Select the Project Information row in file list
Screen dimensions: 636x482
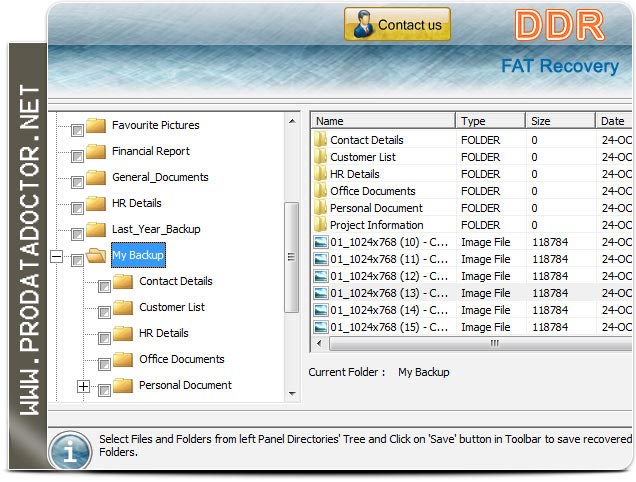coord(472,225)
